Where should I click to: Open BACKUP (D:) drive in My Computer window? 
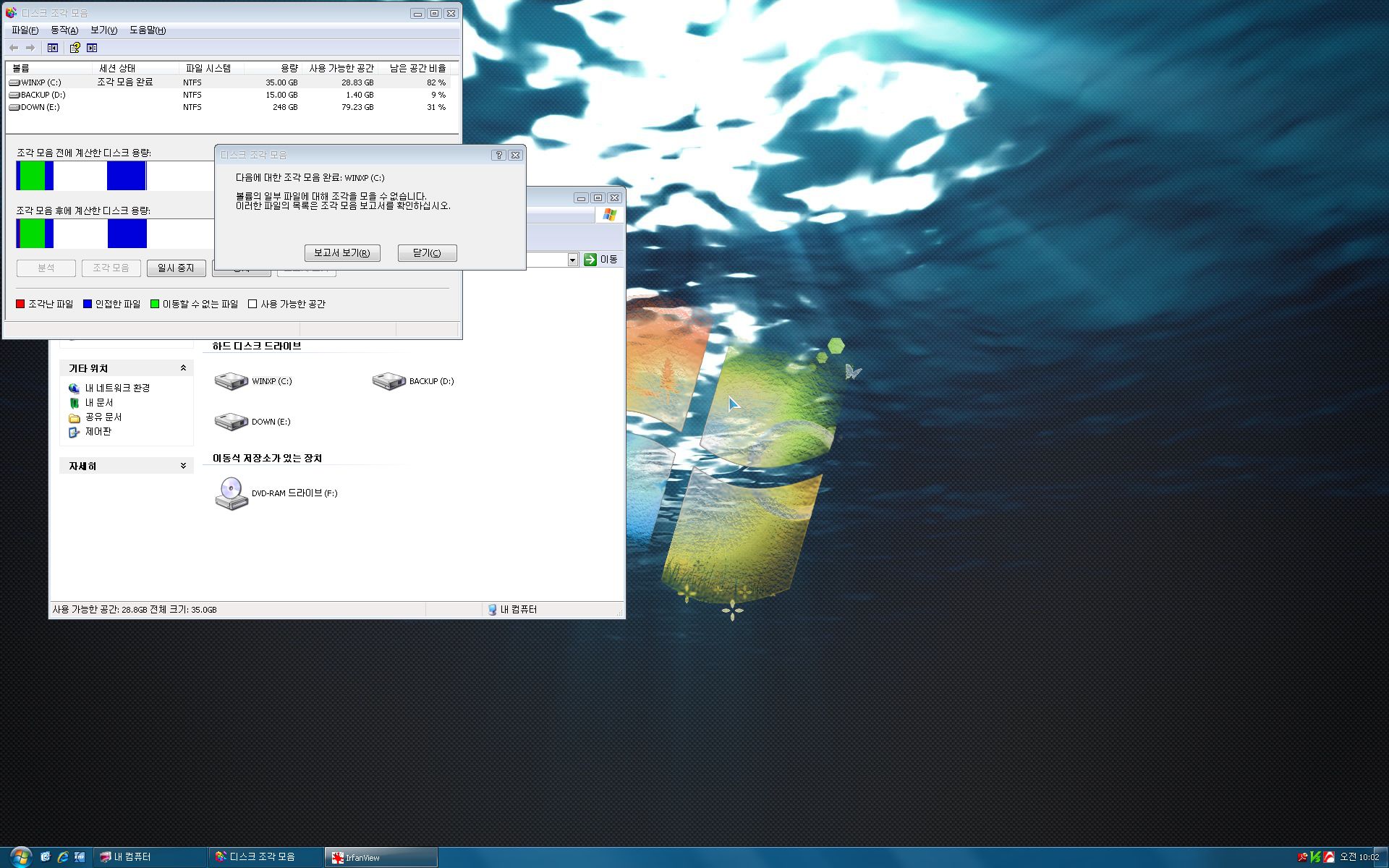[413, 381]
